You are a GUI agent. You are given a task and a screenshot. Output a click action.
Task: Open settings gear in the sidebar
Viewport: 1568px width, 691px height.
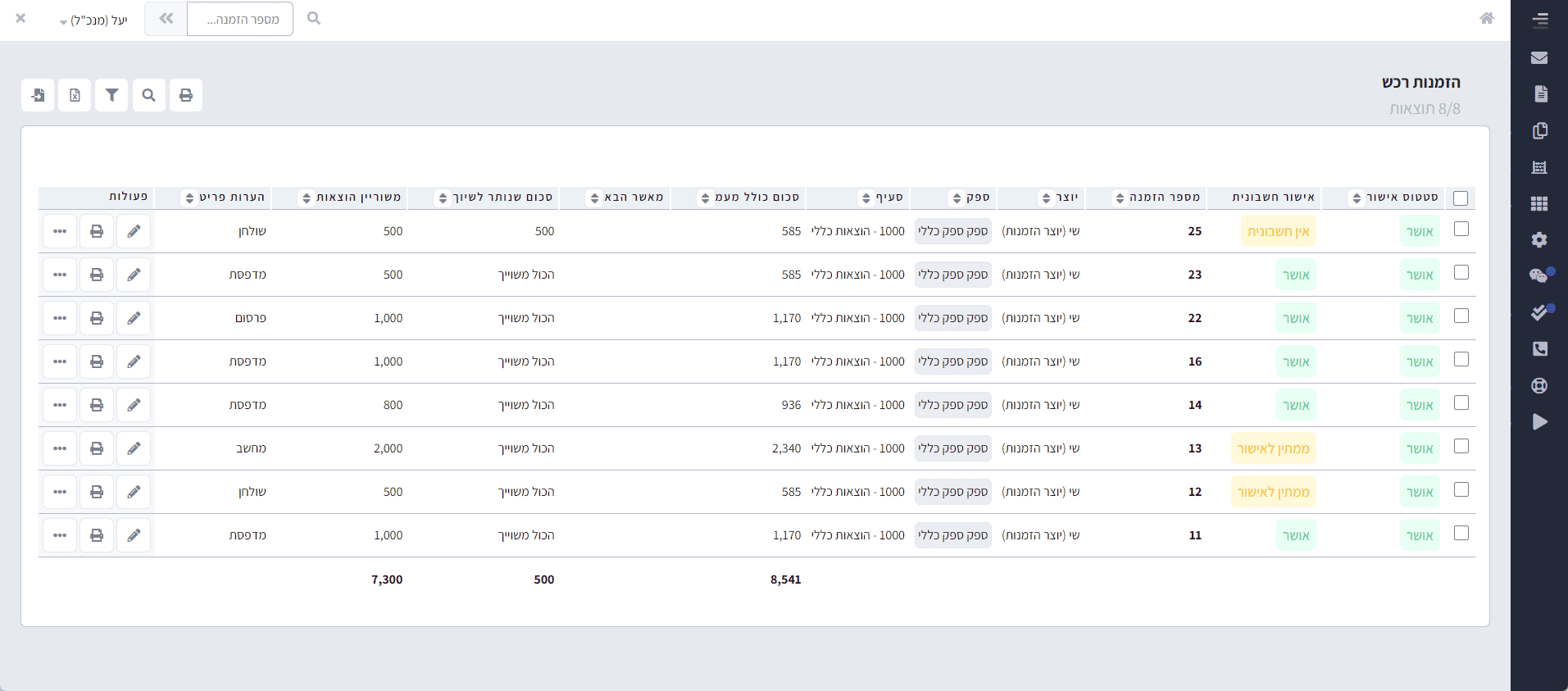(x=1538, y=239)
